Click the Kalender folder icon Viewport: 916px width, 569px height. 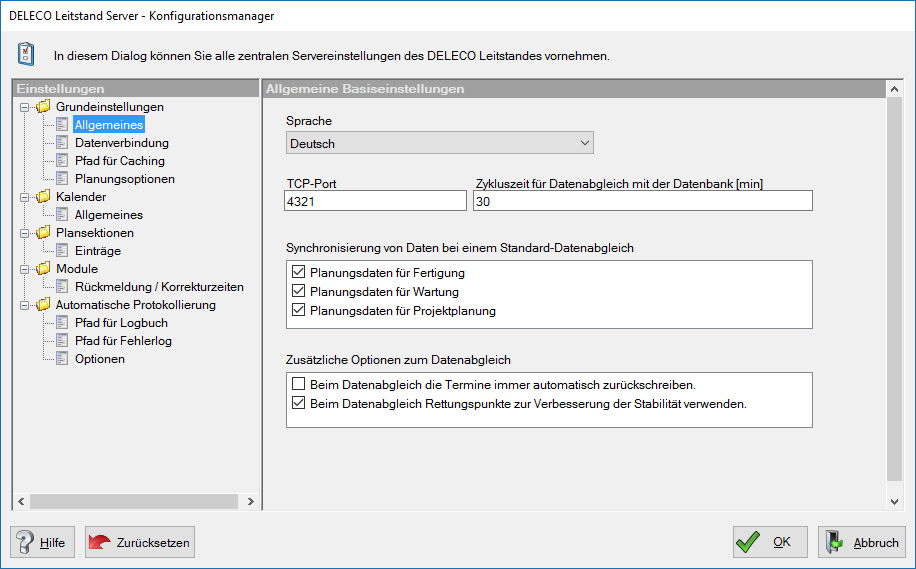click(43, 196)
